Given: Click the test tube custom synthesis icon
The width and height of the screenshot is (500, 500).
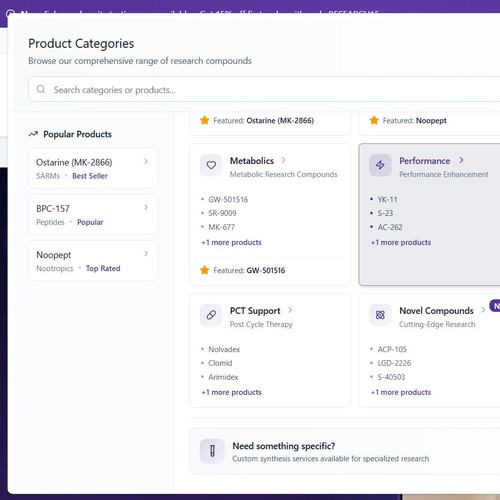Looking at the screenshot, I should tap(212, 451).
